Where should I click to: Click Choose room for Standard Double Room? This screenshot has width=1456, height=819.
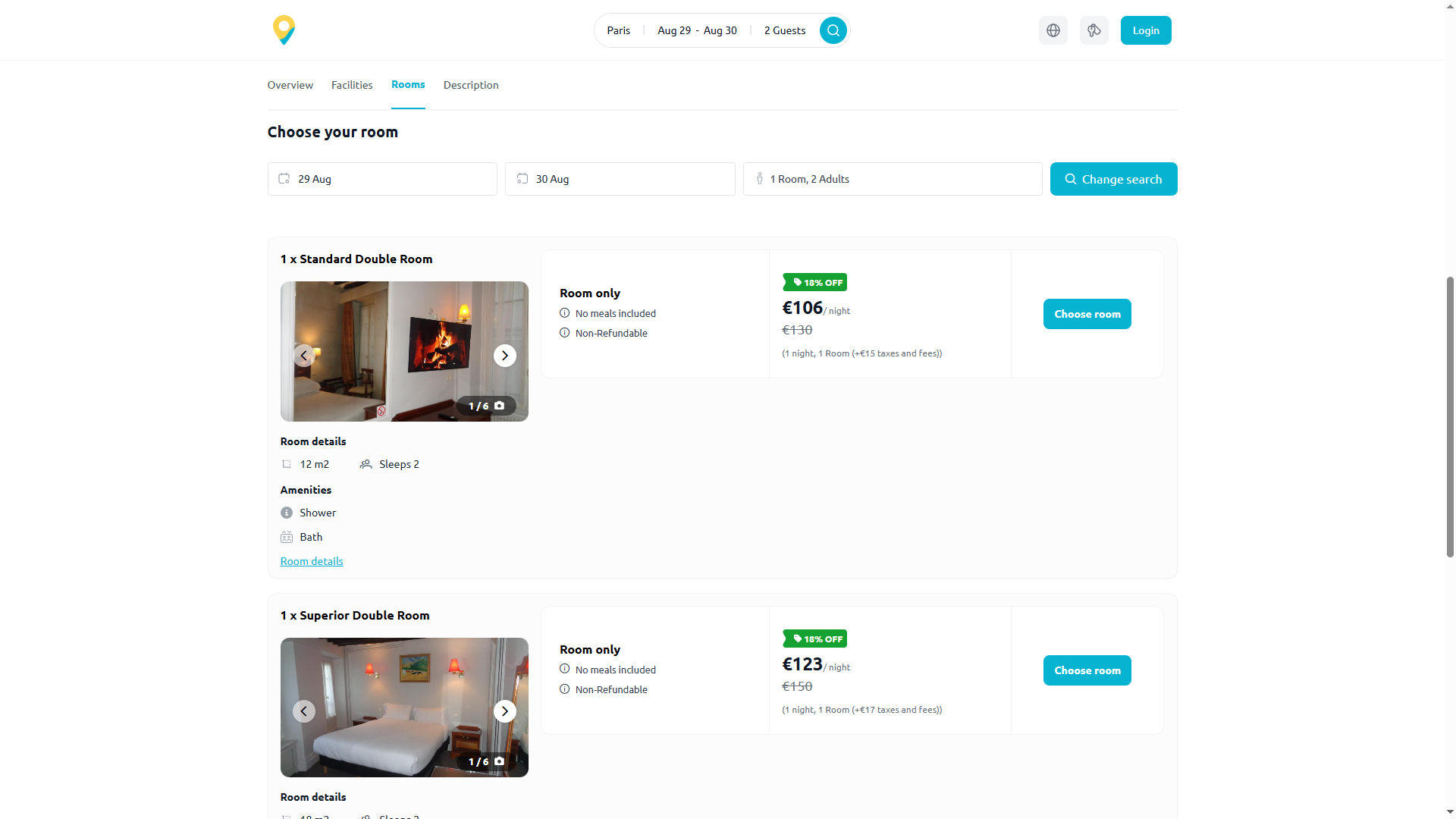1087,313
